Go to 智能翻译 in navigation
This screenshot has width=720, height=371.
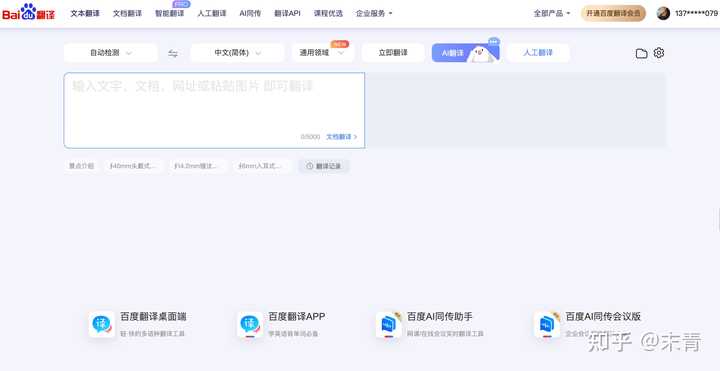(169, 13)
